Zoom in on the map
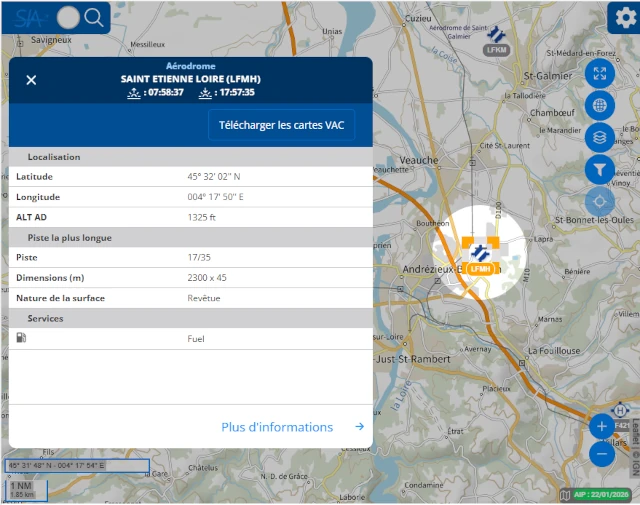Screen dimensions: 640x505 pos(602,426)
